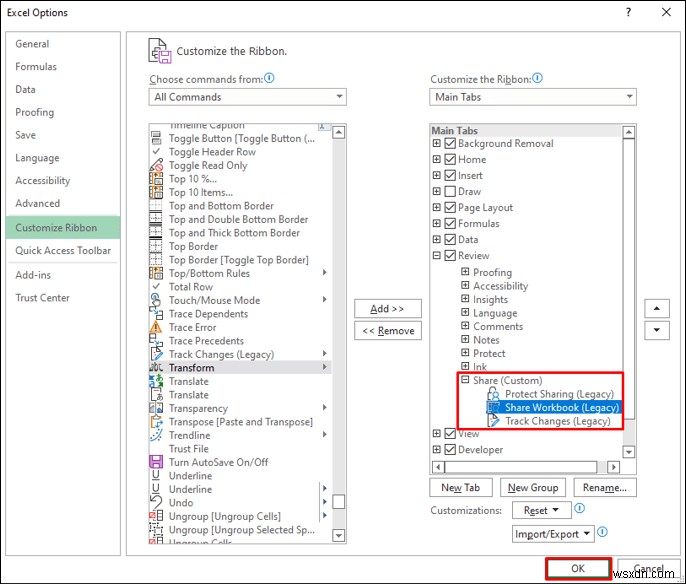
Task: Click the Rename... button
Action: [x=605, y=487]
